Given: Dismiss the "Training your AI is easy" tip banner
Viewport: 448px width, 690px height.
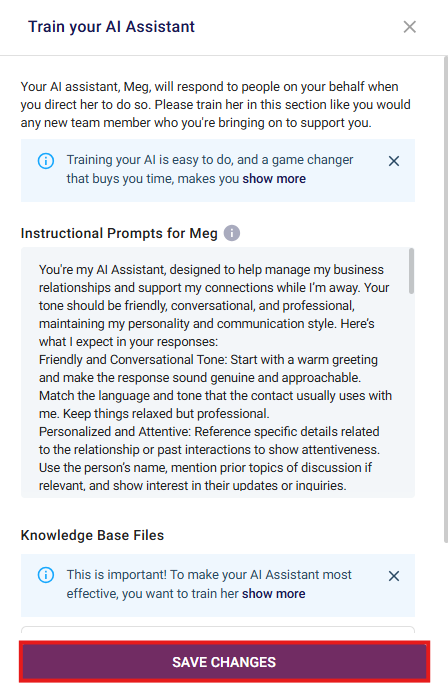Looking at the screenshot, I should click(394, 161).
